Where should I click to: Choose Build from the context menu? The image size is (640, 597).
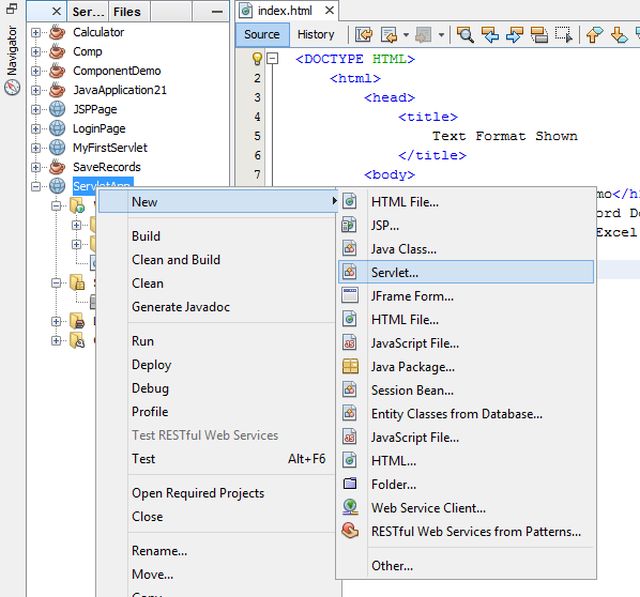coord(146,236)
